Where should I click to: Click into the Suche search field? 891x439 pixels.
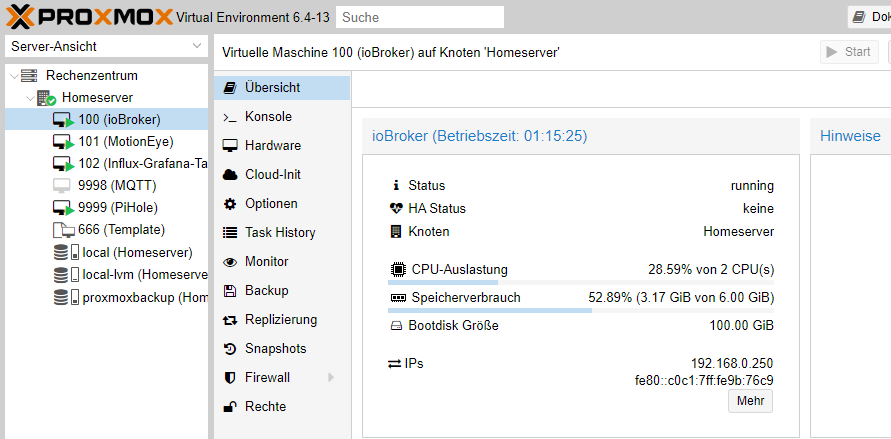tap(419, 17)
